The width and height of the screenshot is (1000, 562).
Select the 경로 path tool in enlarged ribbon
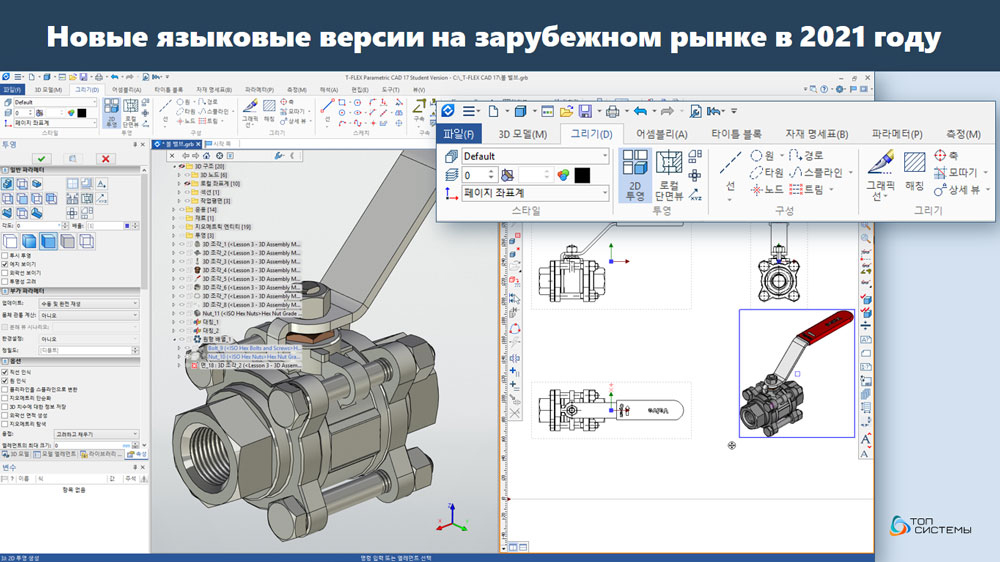806,155
